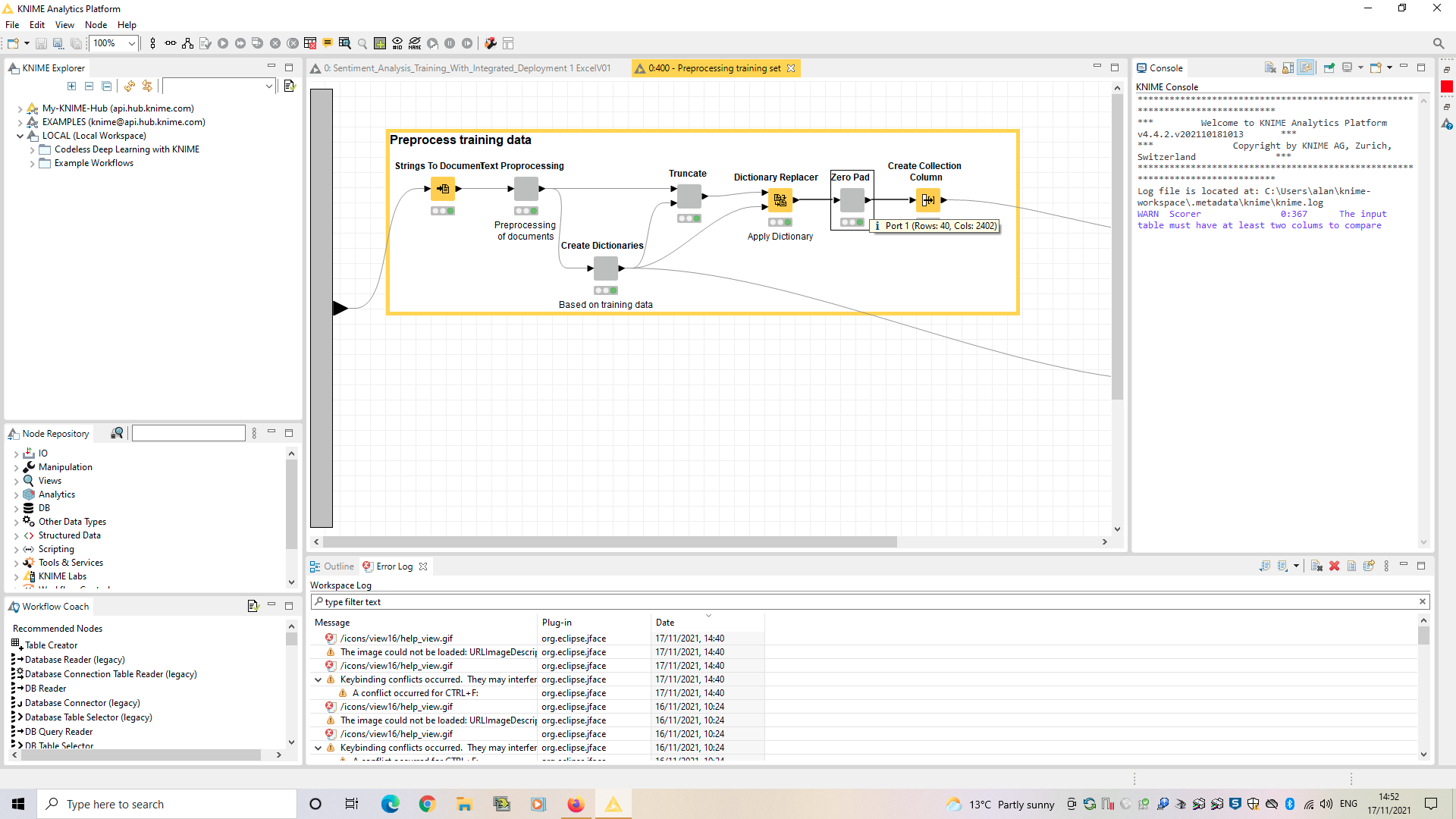Toggle the hide node NAME icon
This screenshot has height=819, width=1456.
click(415, 43)
